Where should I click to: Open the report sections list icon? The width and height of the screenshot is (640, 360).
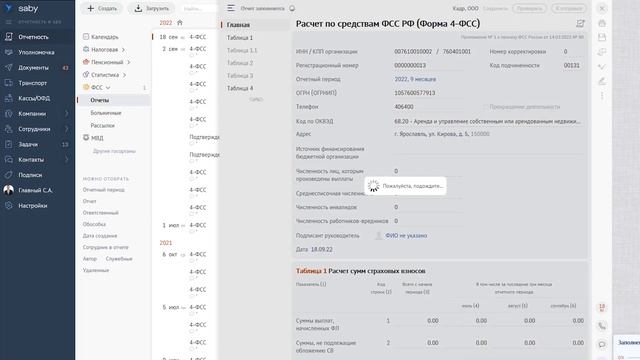(231, 8)
